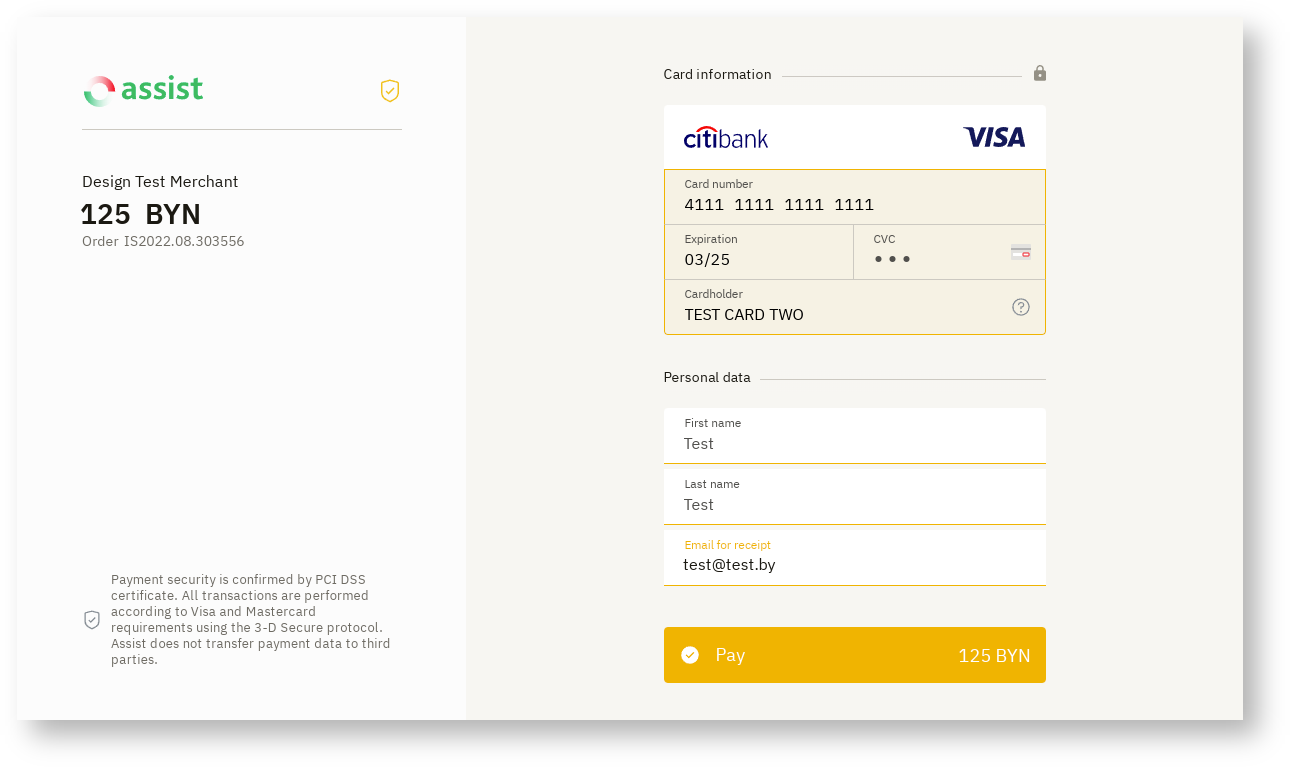Click the Email for receipt field
The image size is (1291, 768).
(x=854, y=565)
